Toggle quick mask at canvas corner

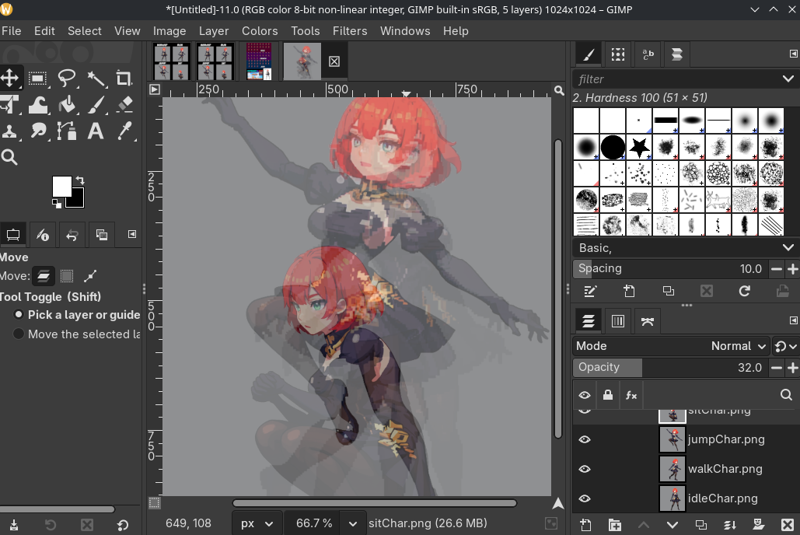(x=154, y=503)
